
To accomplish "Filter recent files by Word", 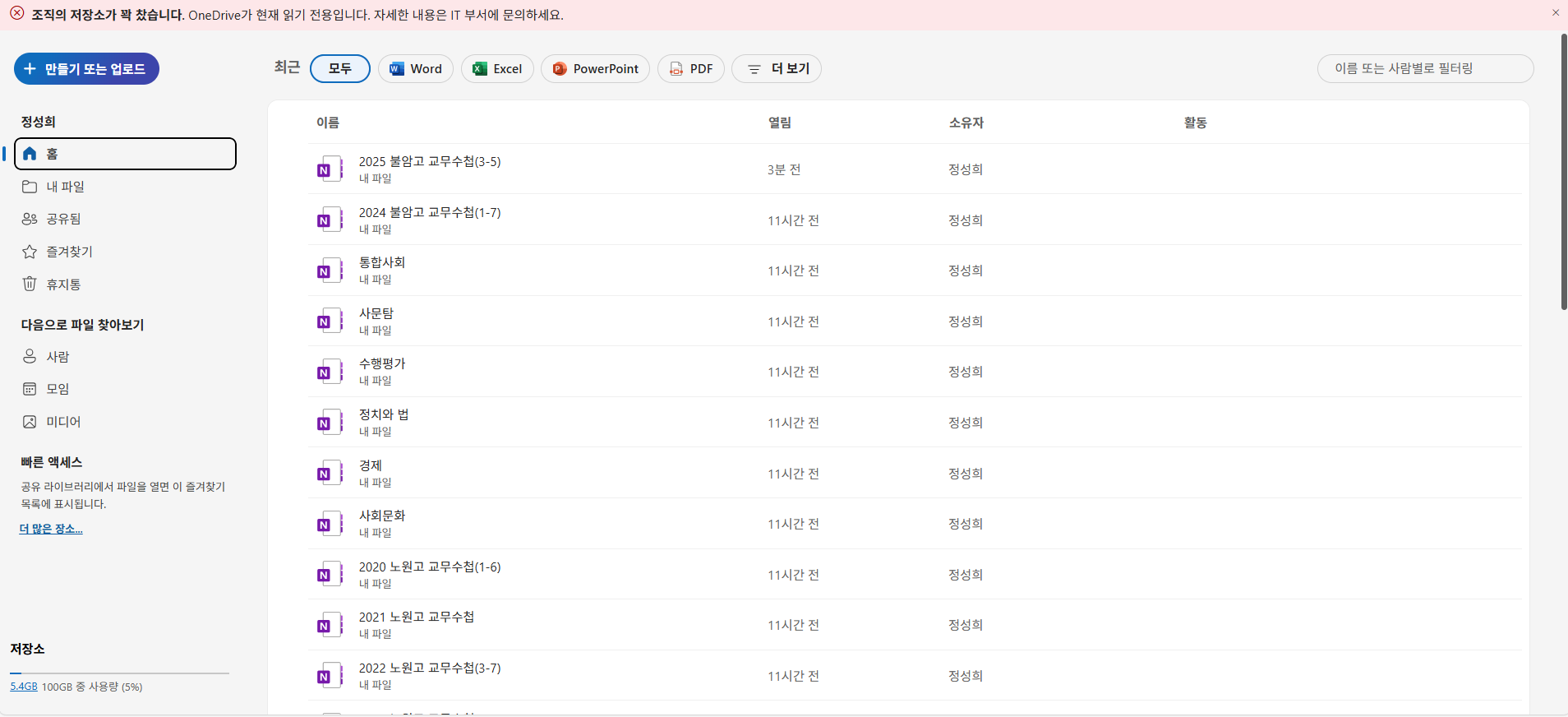I will (416, 69).
